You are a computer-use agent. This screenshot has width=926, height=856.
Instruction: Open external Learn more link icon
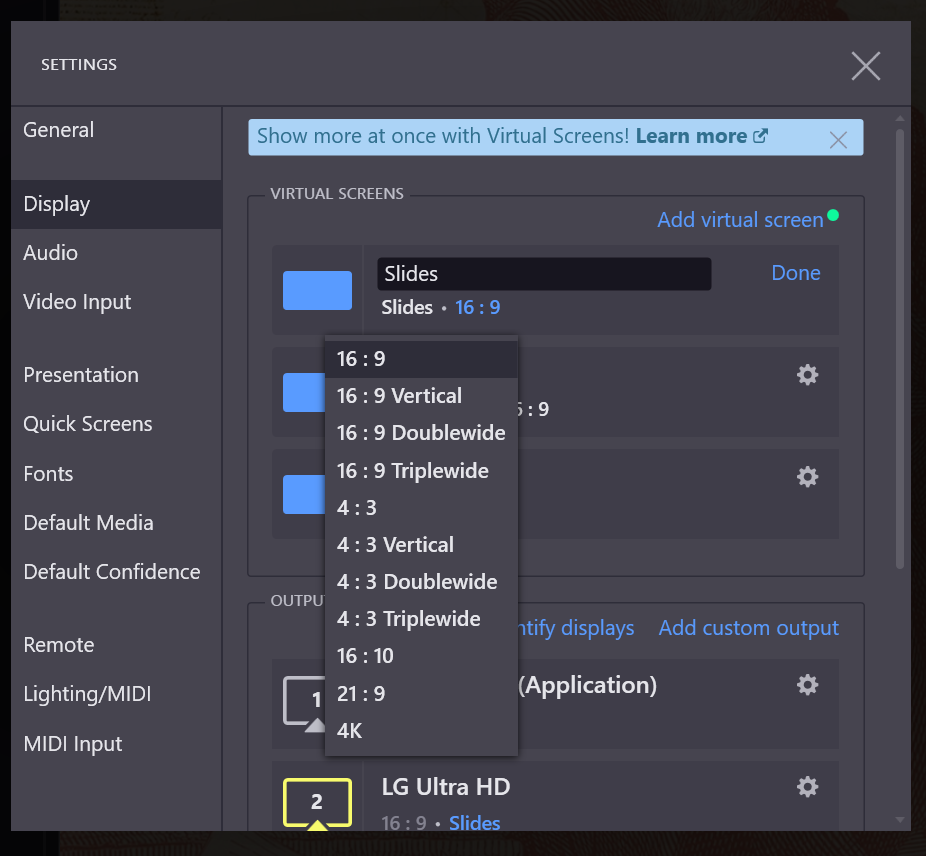point(761,136)
